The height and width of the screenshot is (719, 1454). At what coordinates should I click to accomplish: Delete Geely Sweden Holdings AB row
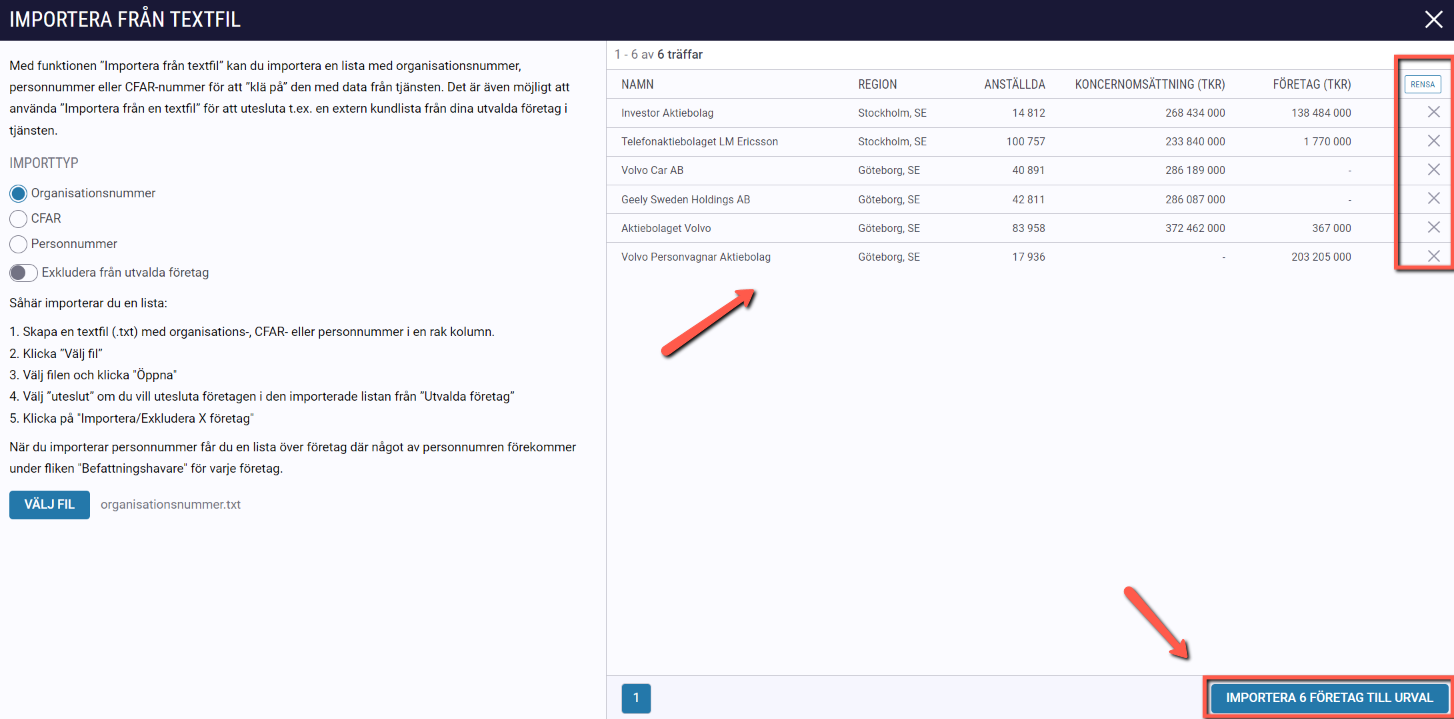click(x=1433, y=199)
